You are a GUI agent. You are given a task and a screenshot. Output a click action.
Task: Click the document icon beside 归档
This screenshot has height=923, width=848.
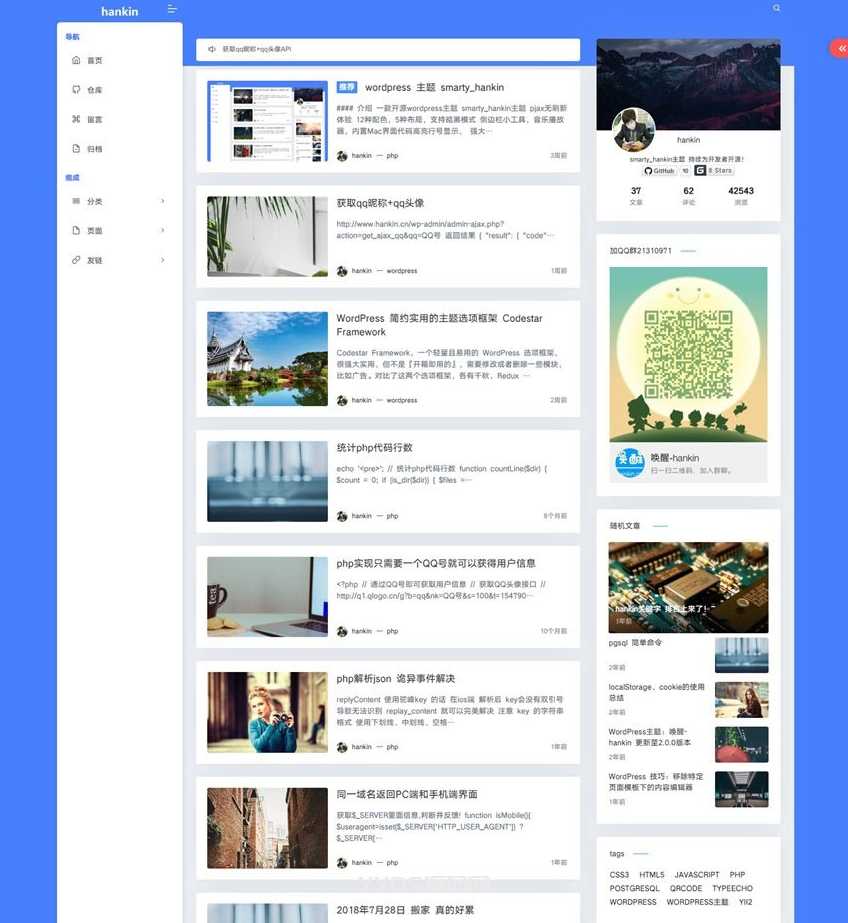(x=76, y=148)
